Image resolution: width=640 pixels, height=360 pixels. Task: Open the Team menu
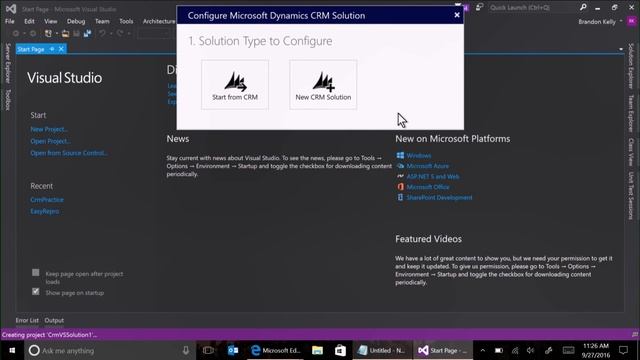point(102,21)
